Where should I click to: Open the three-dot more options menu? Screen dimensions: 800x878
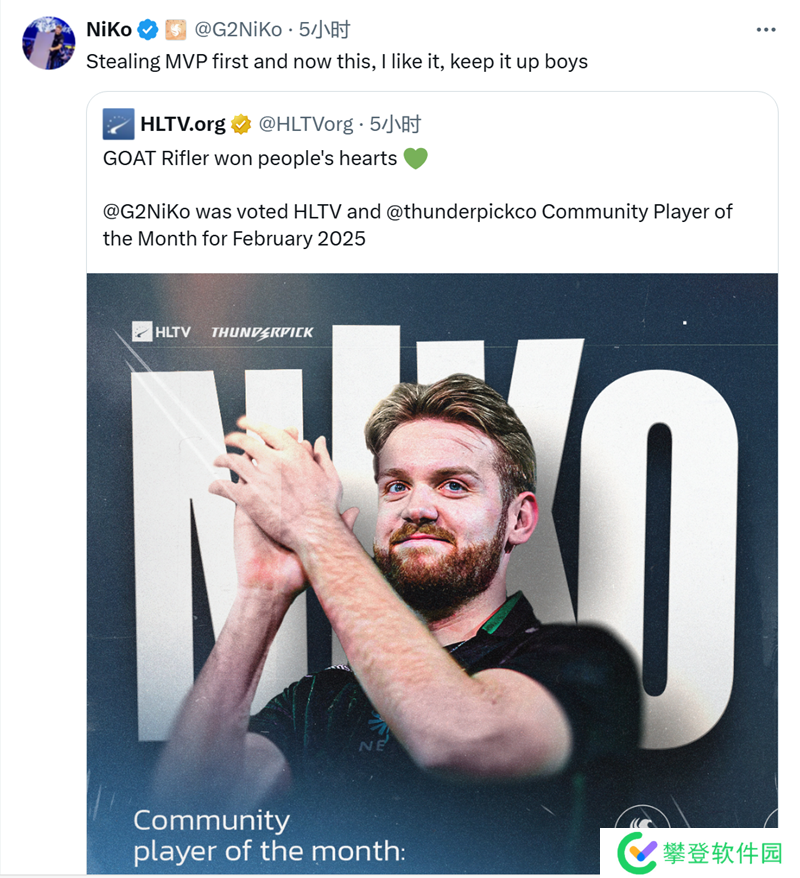[766, 30]
